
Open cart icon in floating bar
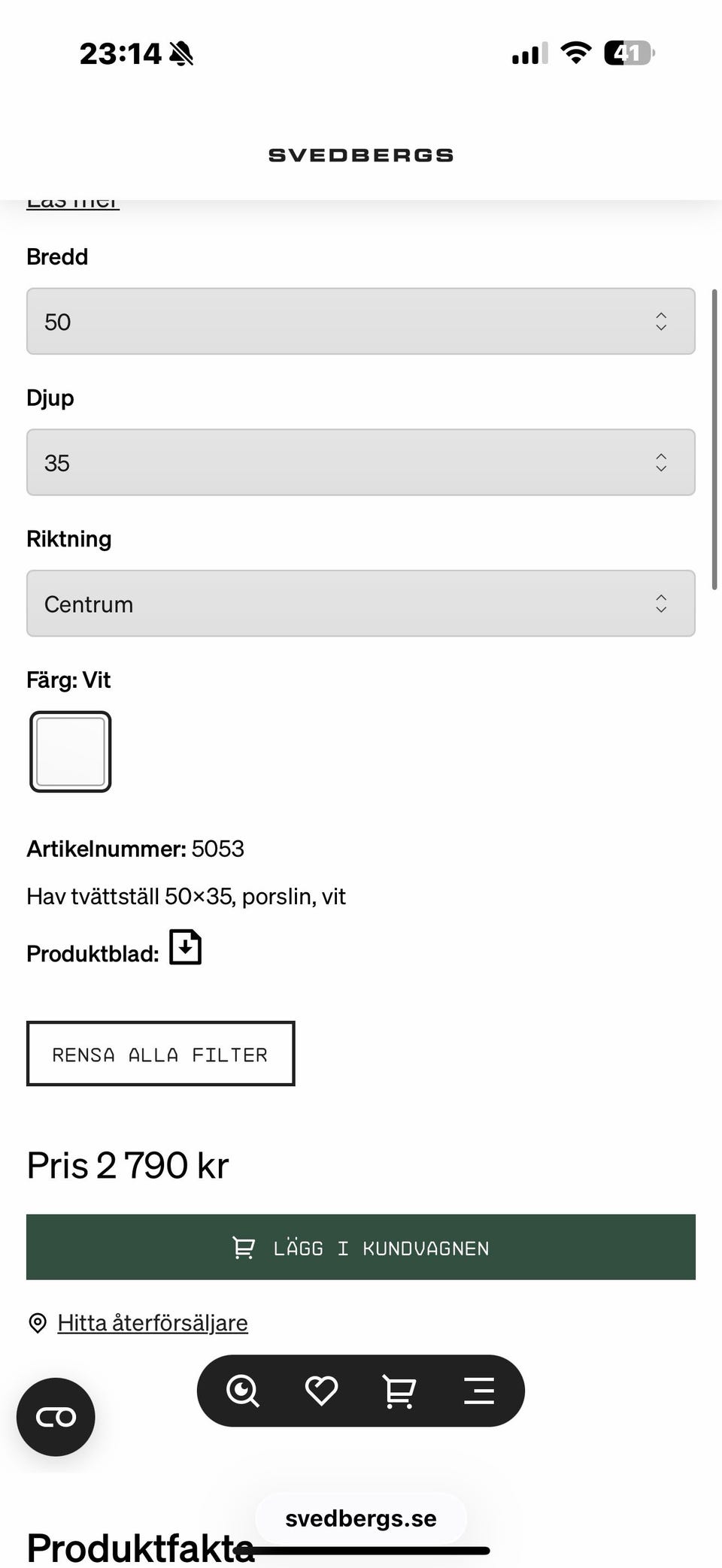tap(399, 1391)
